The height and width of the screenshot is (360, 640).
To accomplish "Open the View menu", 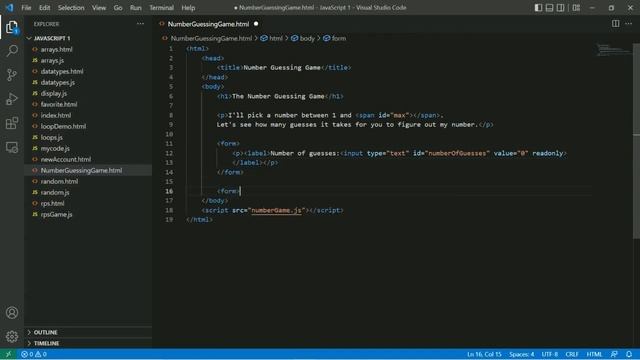I will 99,8.
